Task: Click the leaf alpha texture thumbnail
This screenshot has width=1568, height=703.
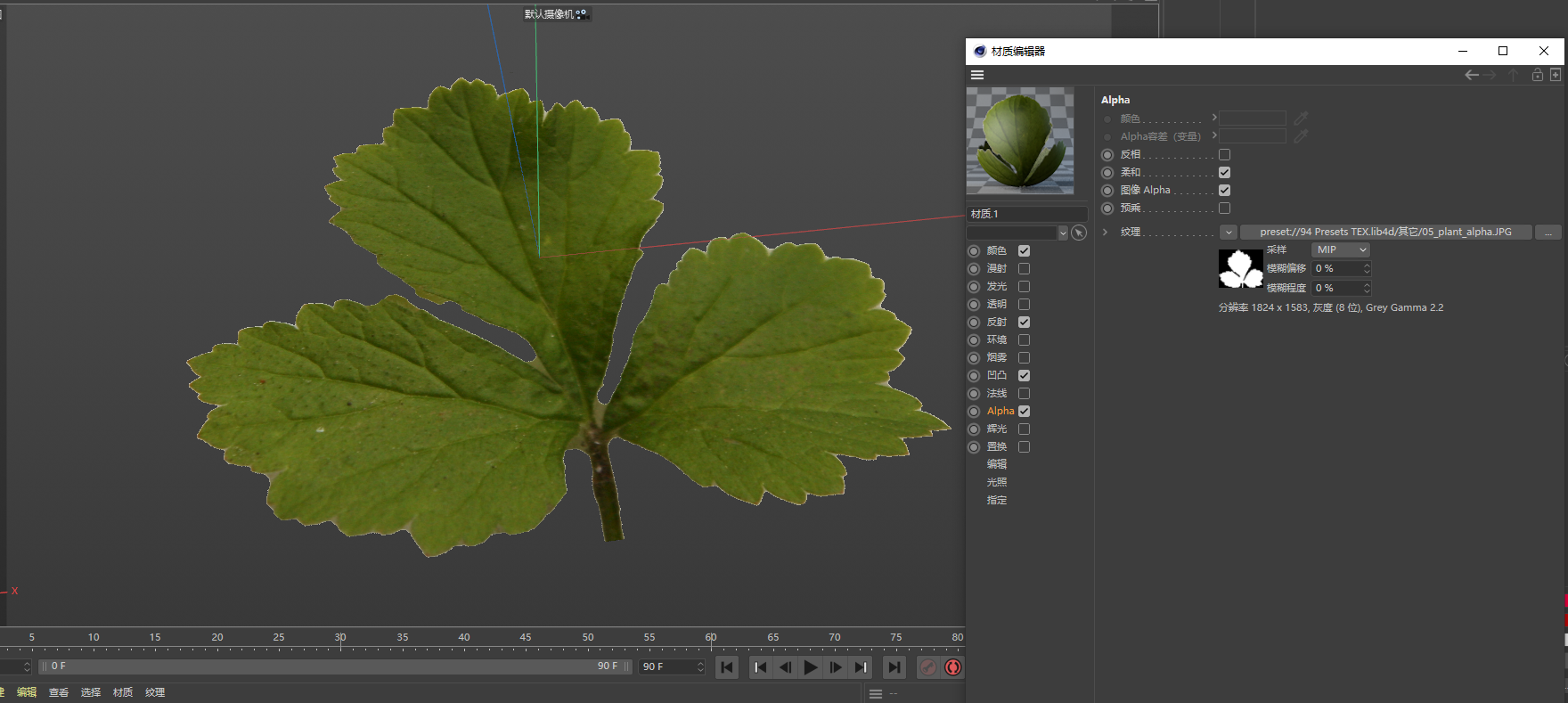Action: [1241, 269]
